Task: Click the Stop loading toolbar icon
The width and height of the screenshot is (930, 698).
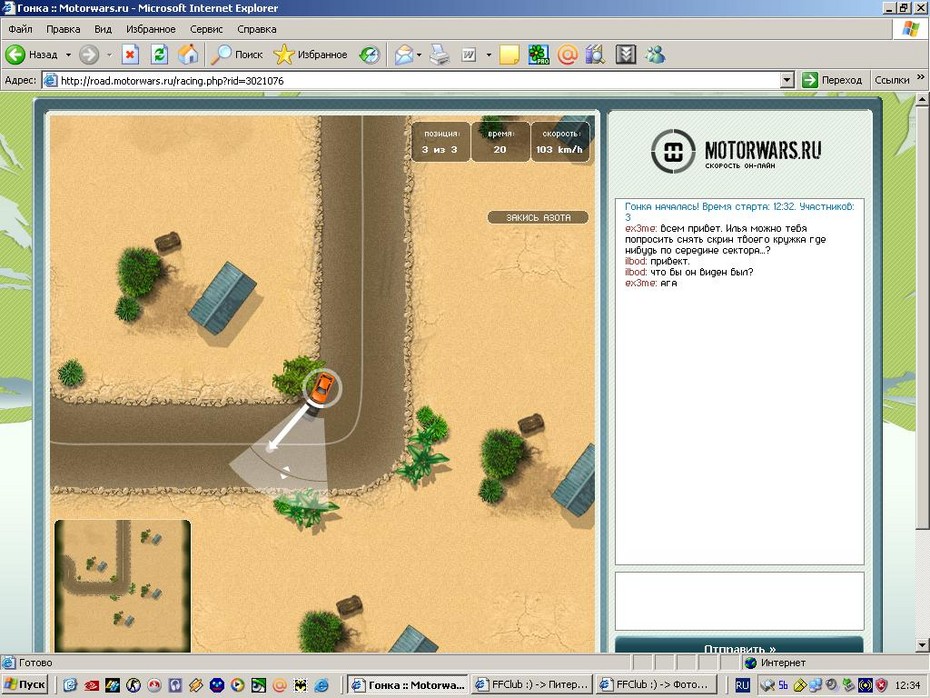Action: (130, 55)
